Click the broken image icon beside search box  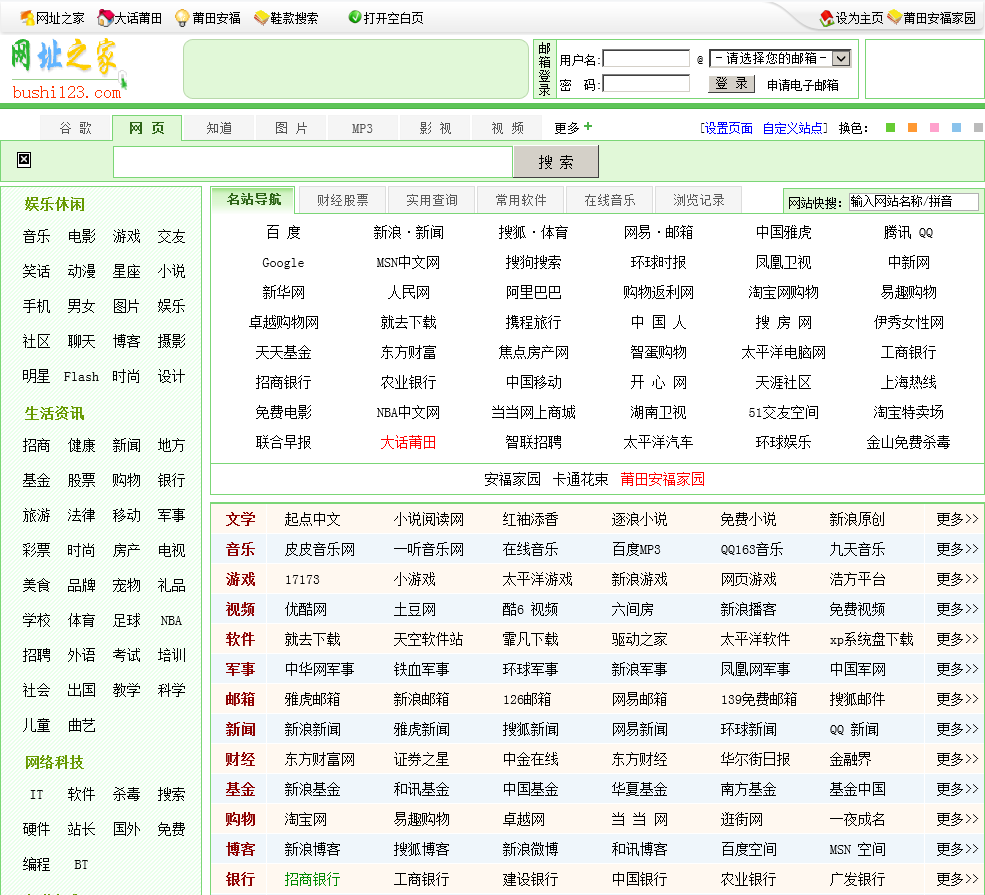(x=24, y=160)
